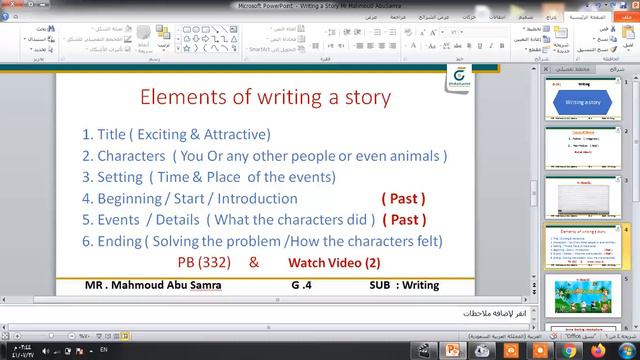Viewport: 640px width, 360px height.
Task: Open the Section dropdown
Action: 537,49
